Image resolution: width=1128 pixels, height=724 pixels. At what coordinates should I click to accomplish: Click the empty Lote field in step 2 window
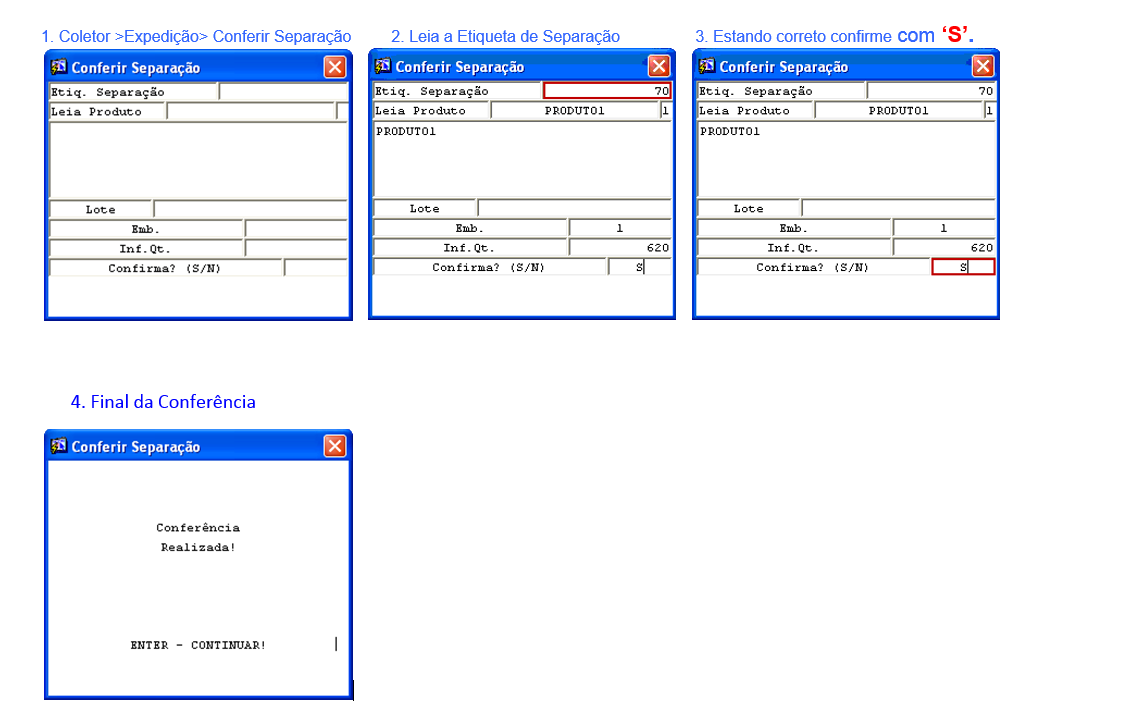click(574, 208)
